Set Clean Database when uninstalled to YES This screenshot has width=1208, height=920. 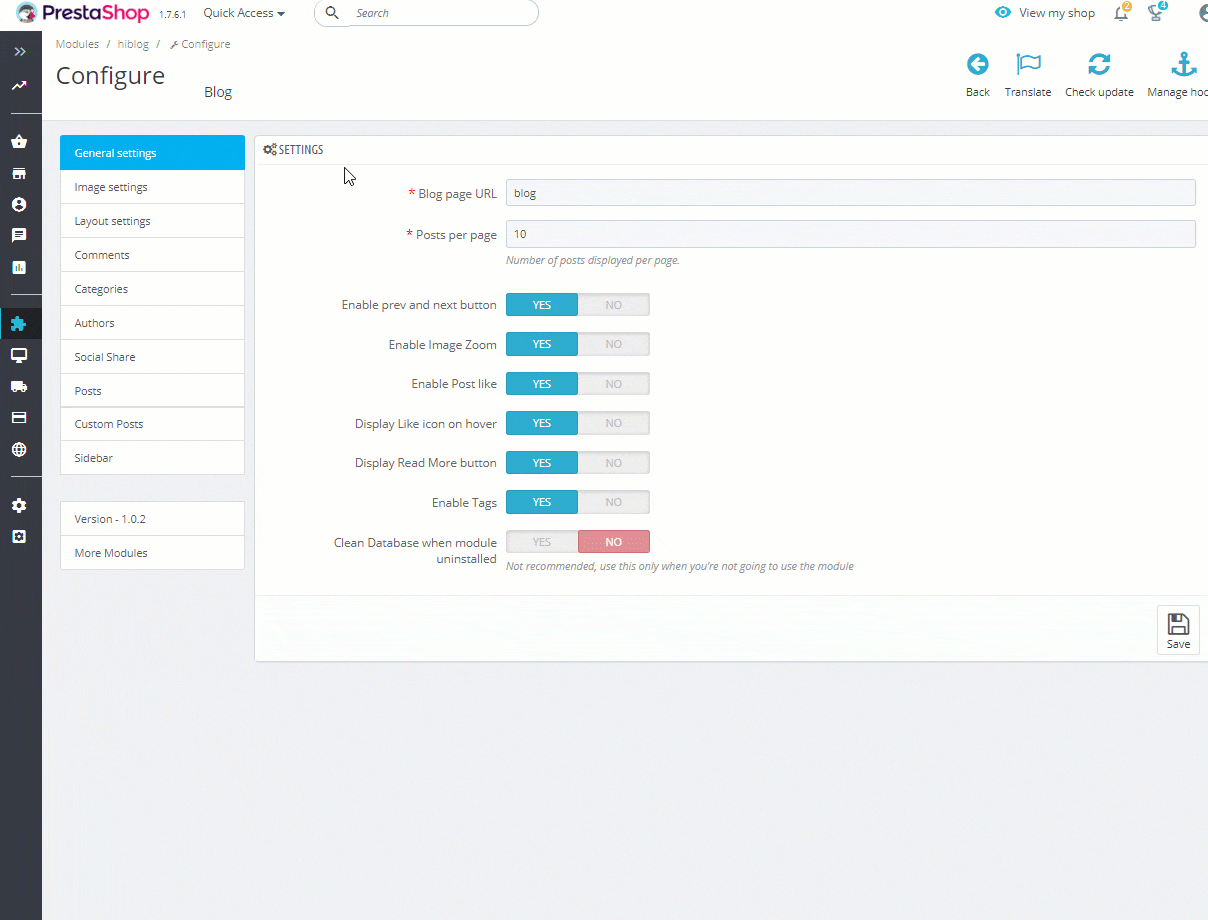[542, 542]
